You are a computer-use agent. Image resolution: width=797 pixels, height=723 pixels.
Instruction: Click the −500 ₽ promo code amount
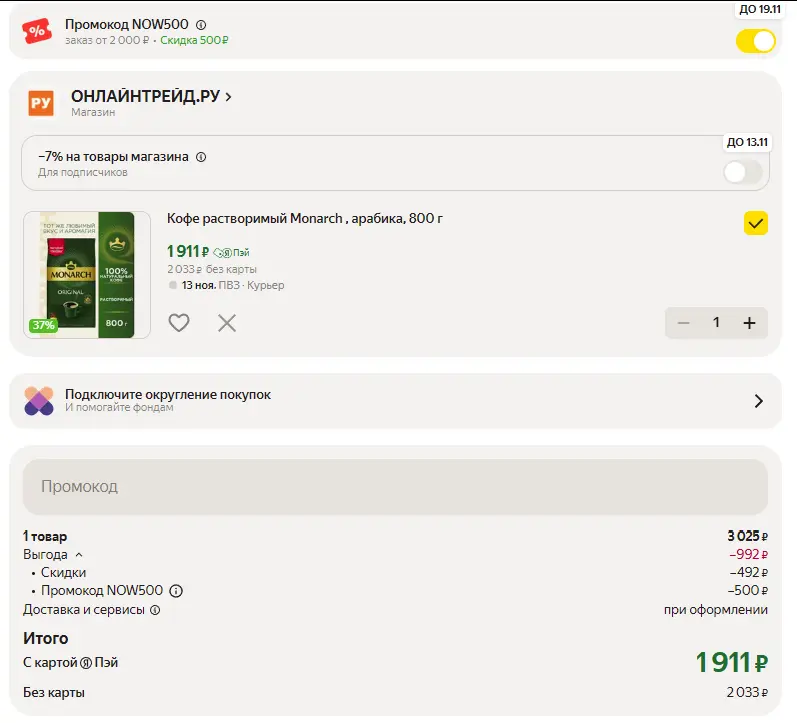pyautogui.click(x=748, y=590)
